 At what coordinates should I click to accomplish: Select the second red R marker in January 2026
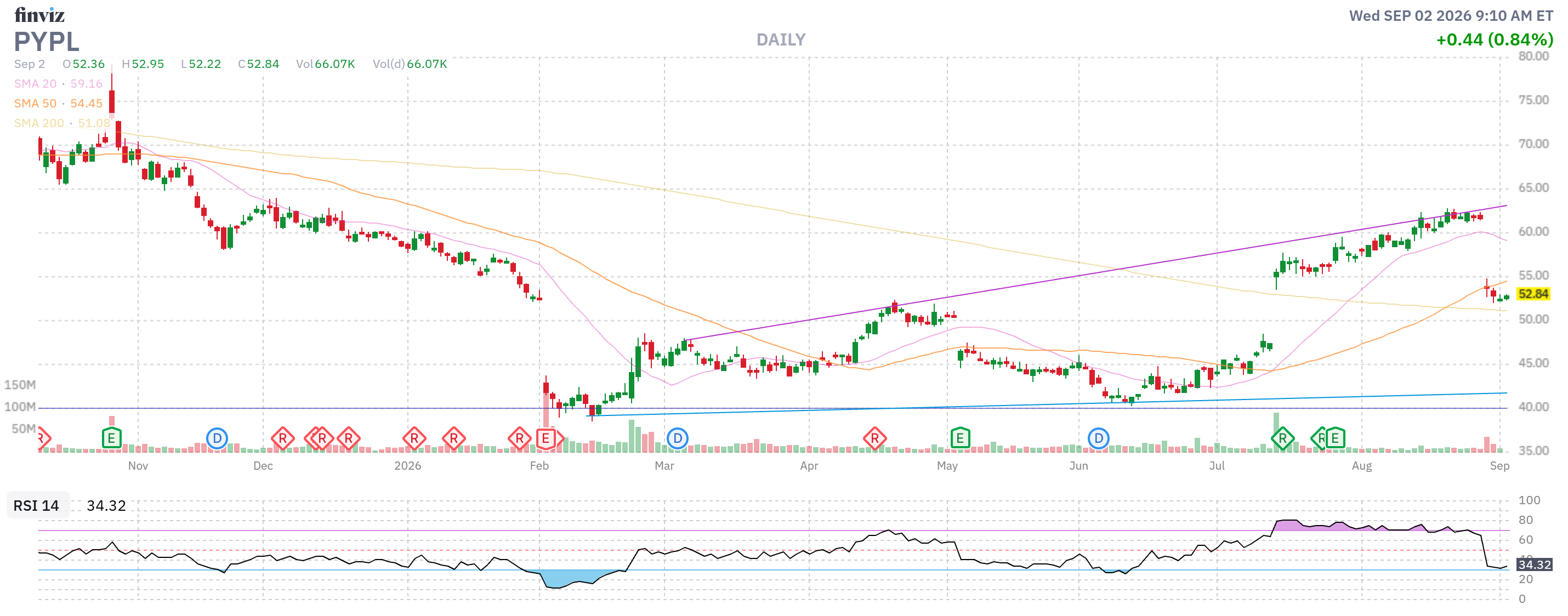point(454,438)
